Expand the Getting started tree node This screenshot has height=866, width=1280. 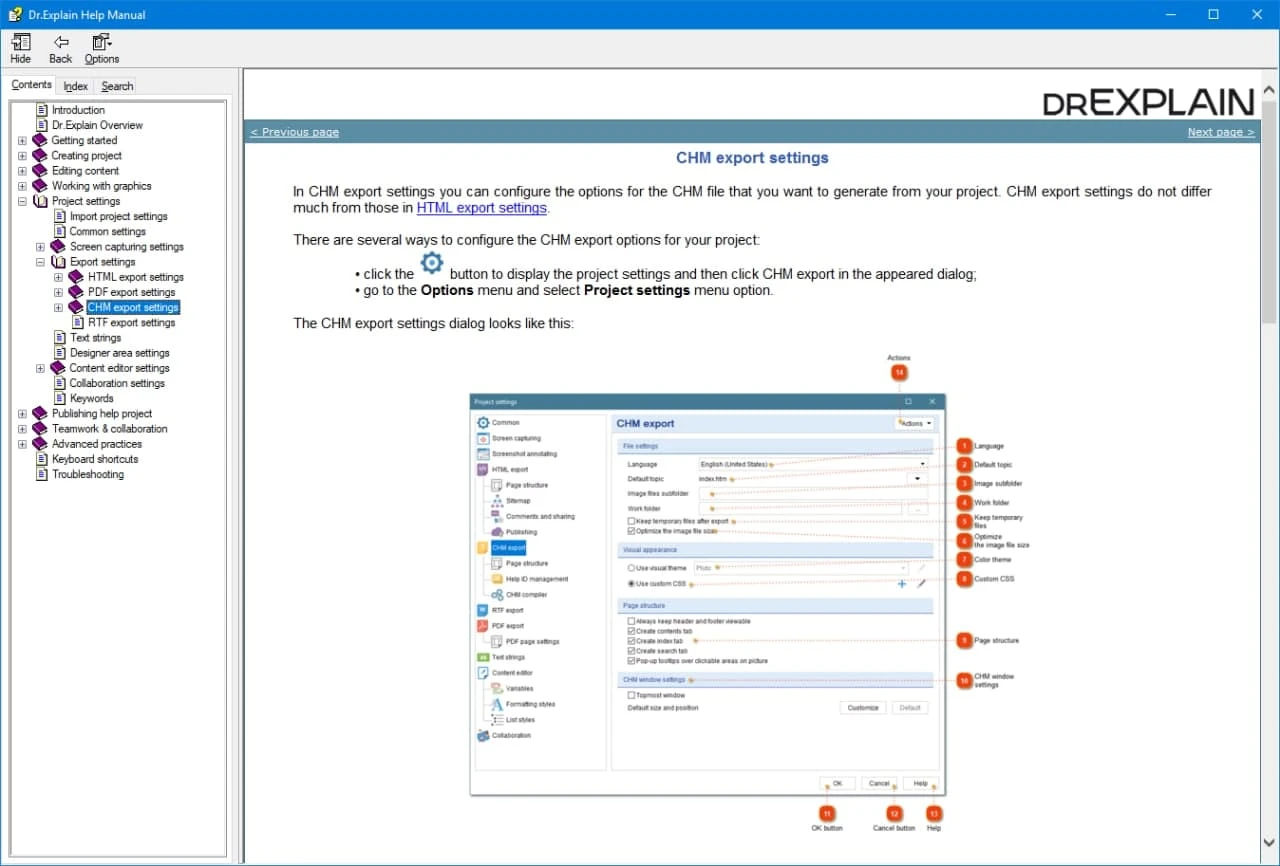point(22,141)
